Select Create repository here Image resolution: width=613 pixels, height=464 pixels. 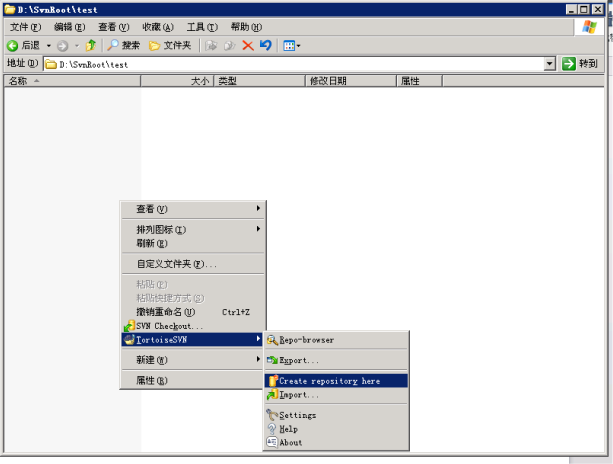pos(336,381)
